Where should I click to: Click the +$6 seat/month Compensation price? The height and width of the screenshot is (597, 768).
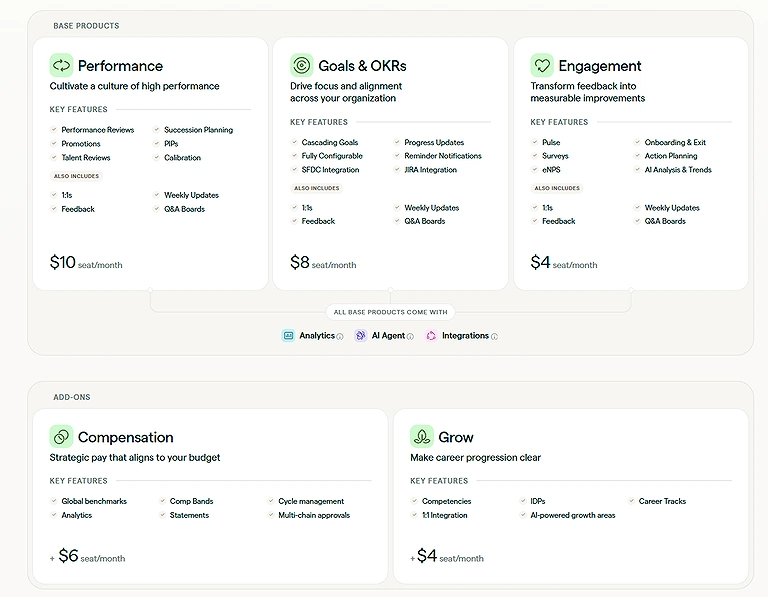(87, 556)
